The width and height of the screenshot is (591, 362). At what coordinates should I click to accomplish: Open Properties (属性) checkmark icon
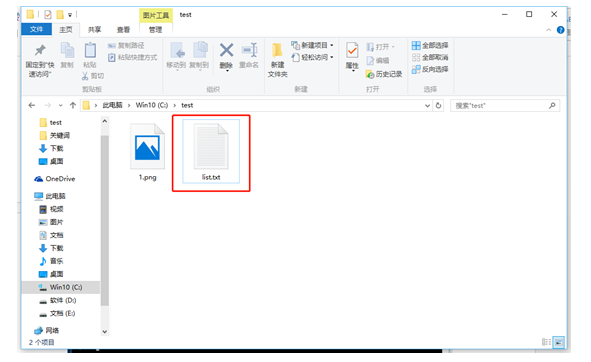[x=352, y=51]
